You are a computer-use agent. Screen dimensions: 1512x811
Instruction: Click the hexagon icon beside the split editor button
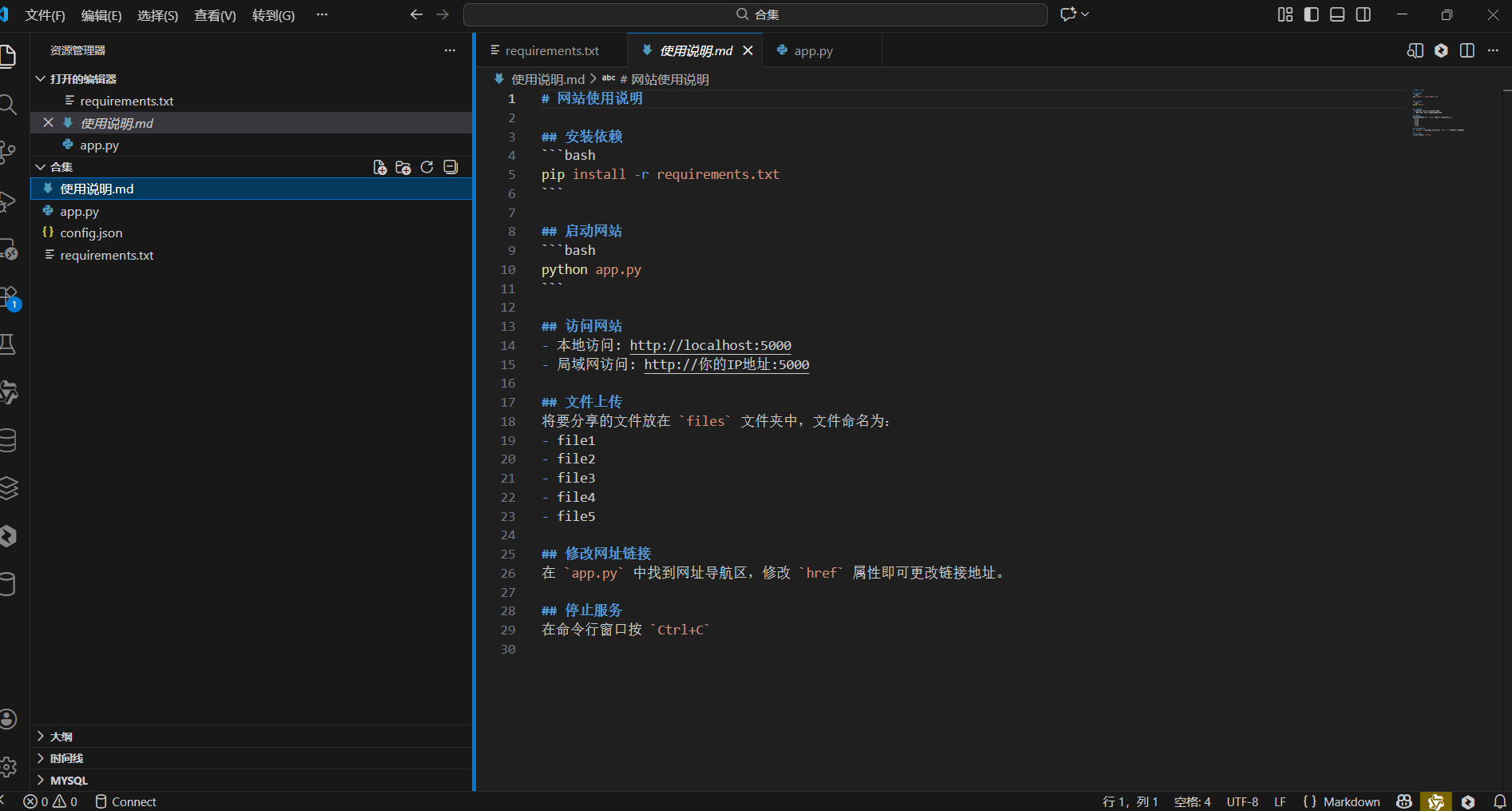1441,50
